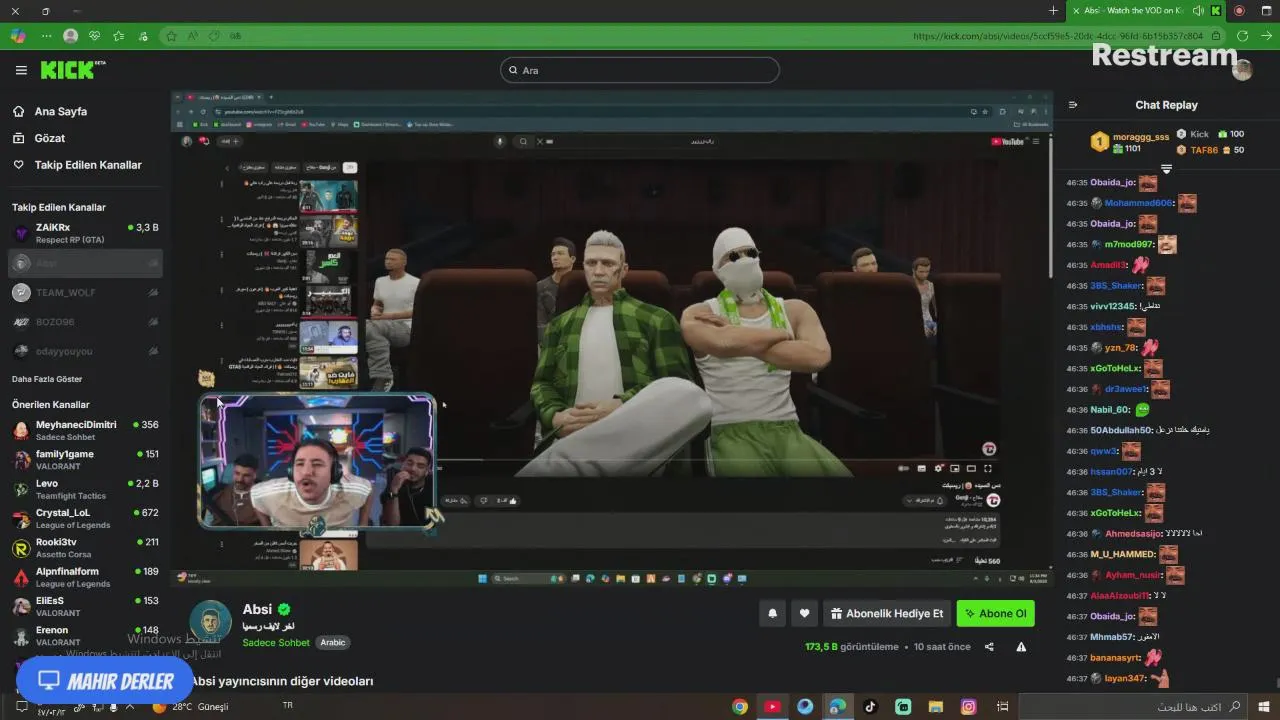Expand Daha Fazla Göster list
Viewport: 1280px width, 720px height.
pyautogui.click(x=47, y=379)
